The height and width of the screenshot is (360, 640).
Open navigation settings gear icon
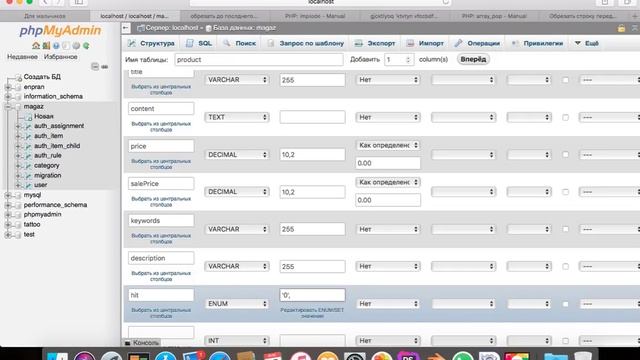76,46
